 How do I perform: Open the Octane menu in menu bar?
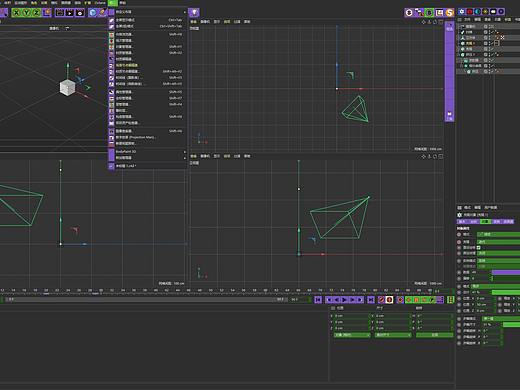coord(100,3)
